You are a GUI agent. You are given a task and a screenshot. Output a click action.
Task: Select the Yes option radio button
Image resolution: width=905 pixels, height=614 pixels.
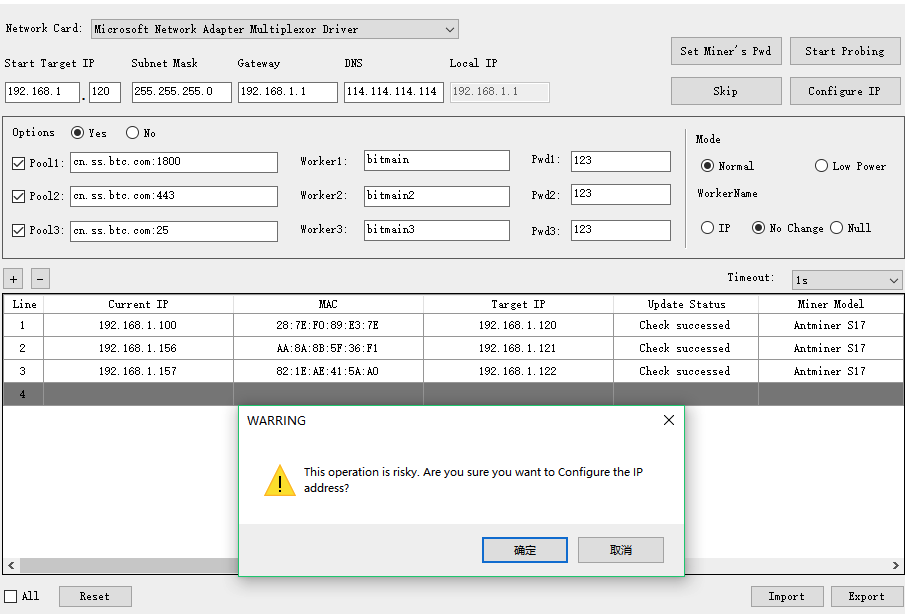coord(77,133)
